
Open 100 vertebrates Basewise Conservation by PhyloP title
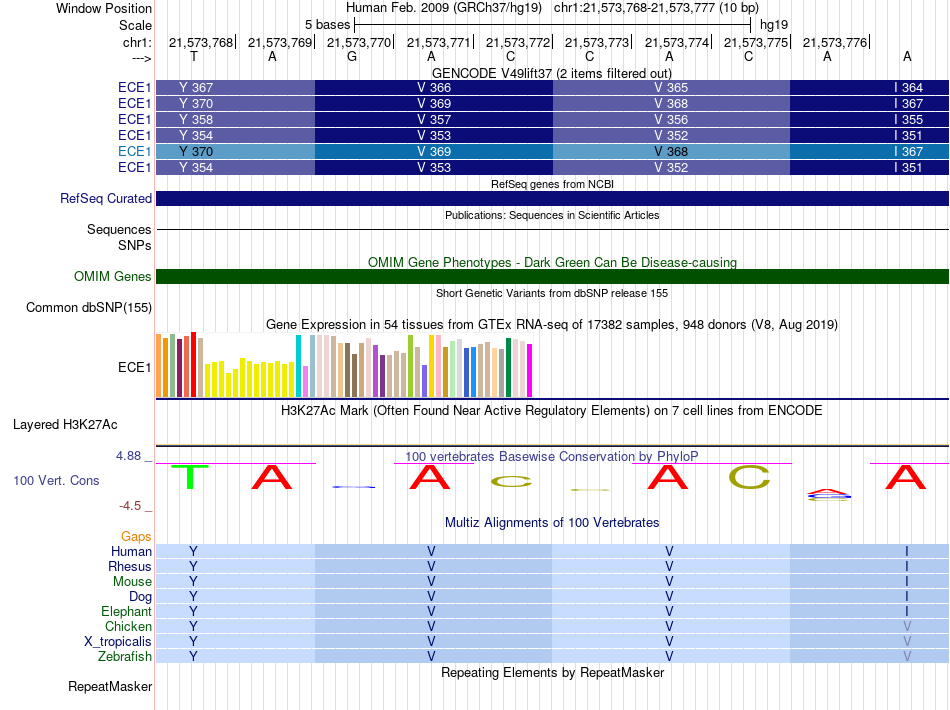click(x=551, y=456)
